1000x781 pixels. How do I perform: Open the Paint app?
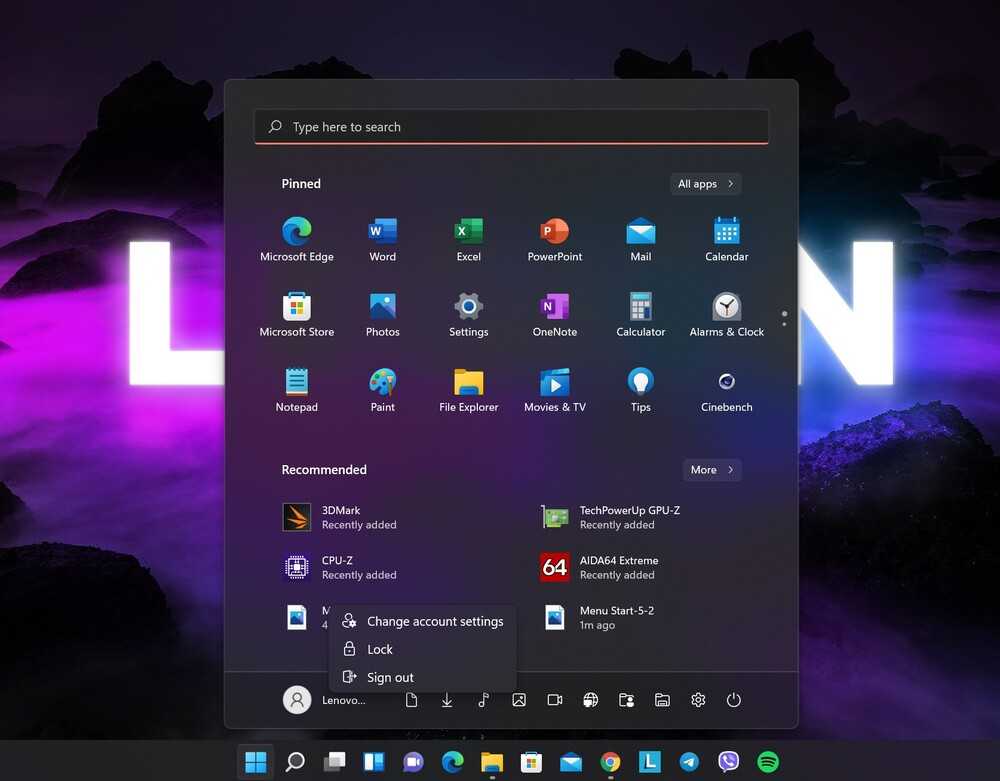[382, 390]
